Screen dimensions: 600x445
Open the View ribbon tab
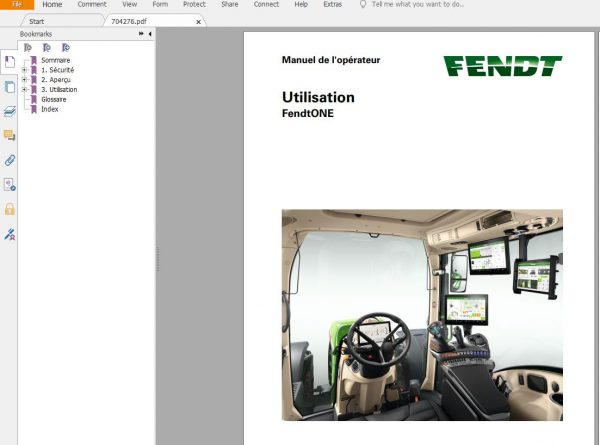129,4
